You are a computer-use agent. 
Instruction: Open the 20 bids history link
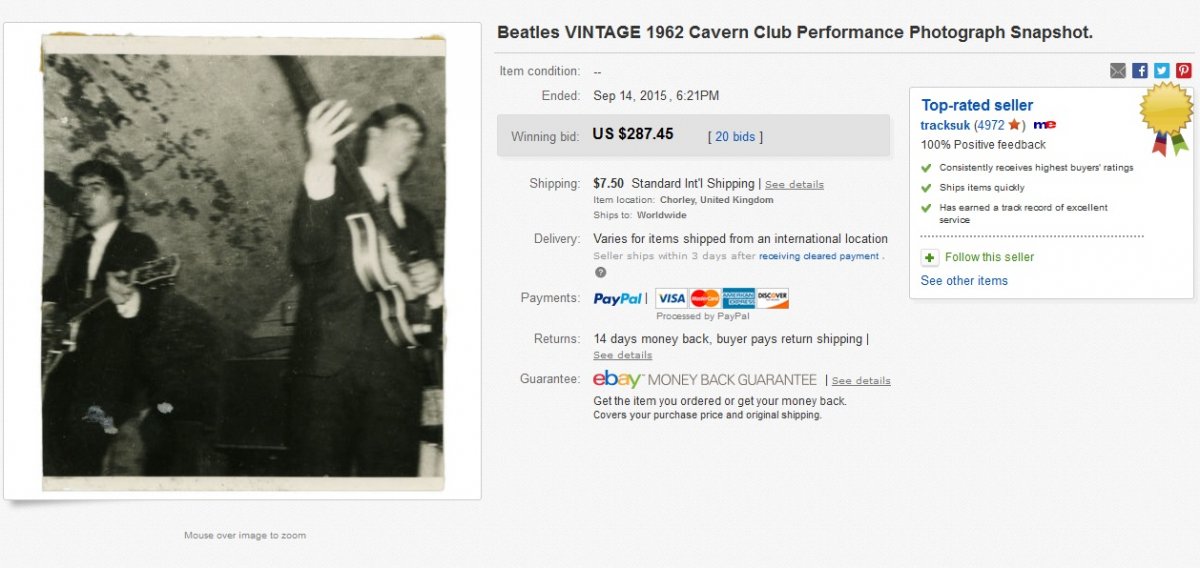[x=735, y=137]
